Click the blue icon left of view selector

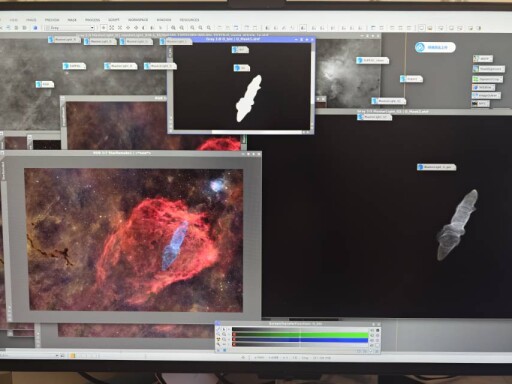point(35,28)
